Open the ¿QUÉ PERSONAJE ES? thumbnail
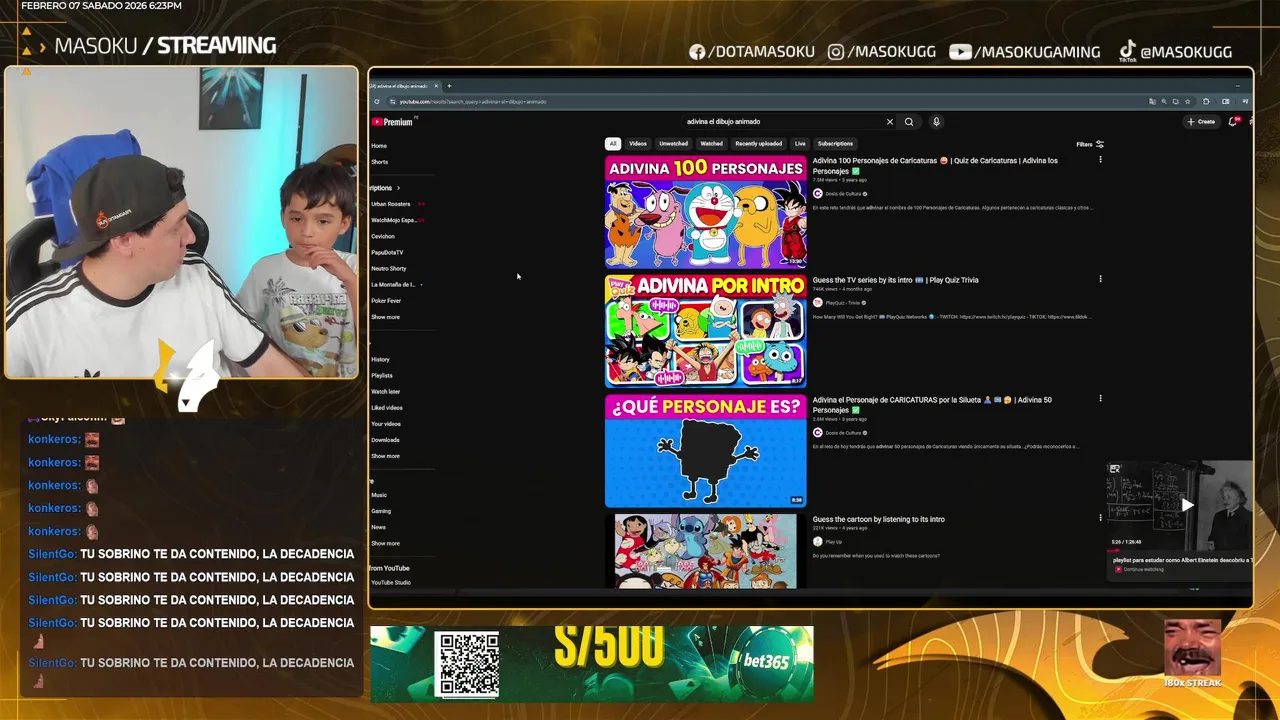This screenshot has height=720, width=1280. click(x=705, y=450)
